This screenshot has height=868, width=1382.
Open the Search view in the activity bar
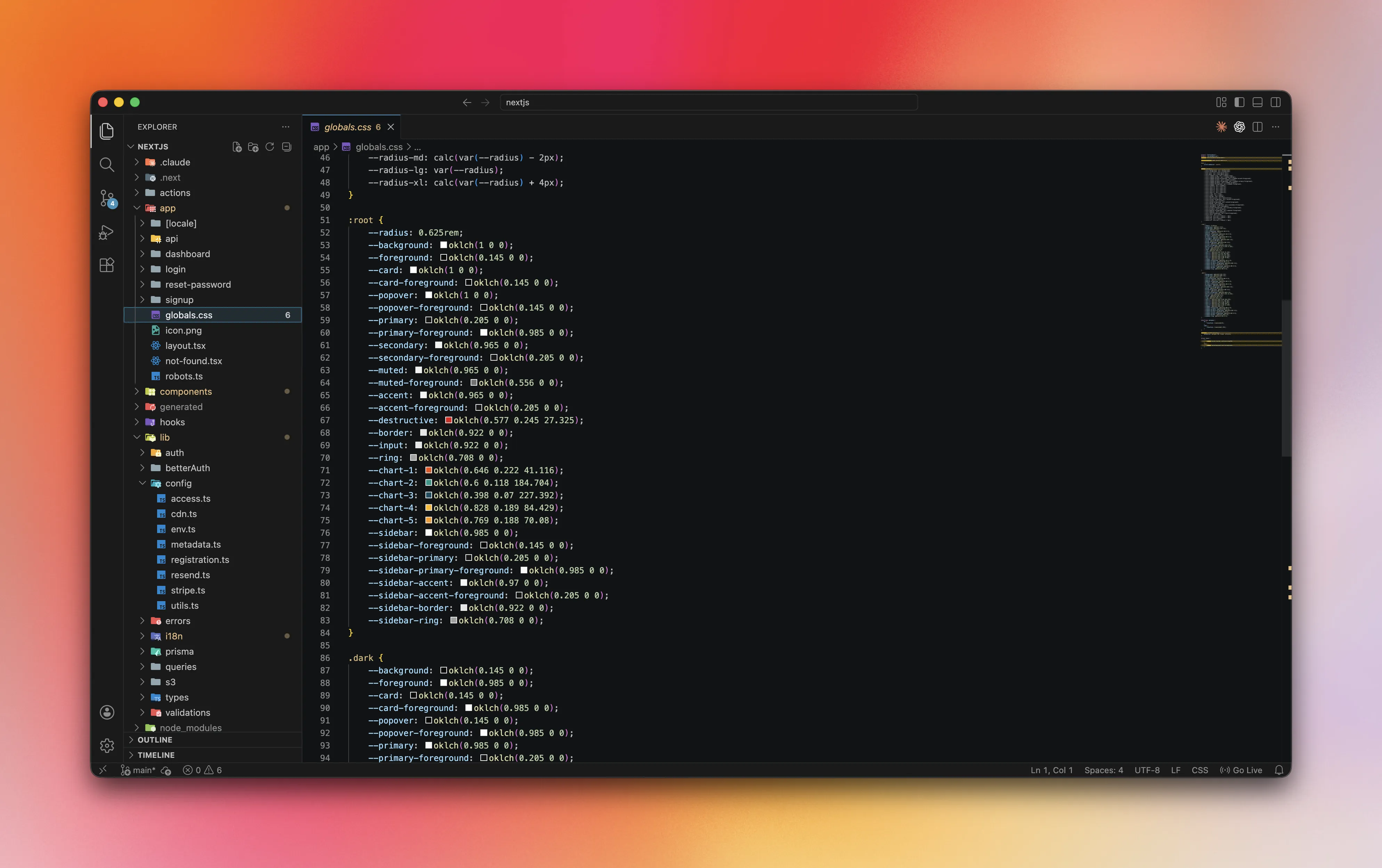[107, 165]
